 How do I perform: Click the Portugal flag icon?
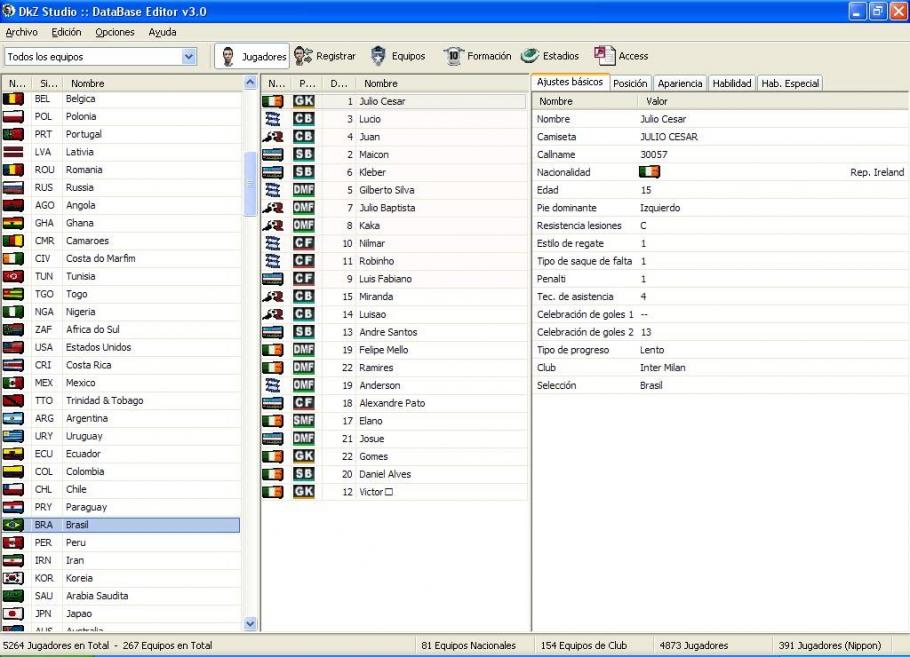13,134
